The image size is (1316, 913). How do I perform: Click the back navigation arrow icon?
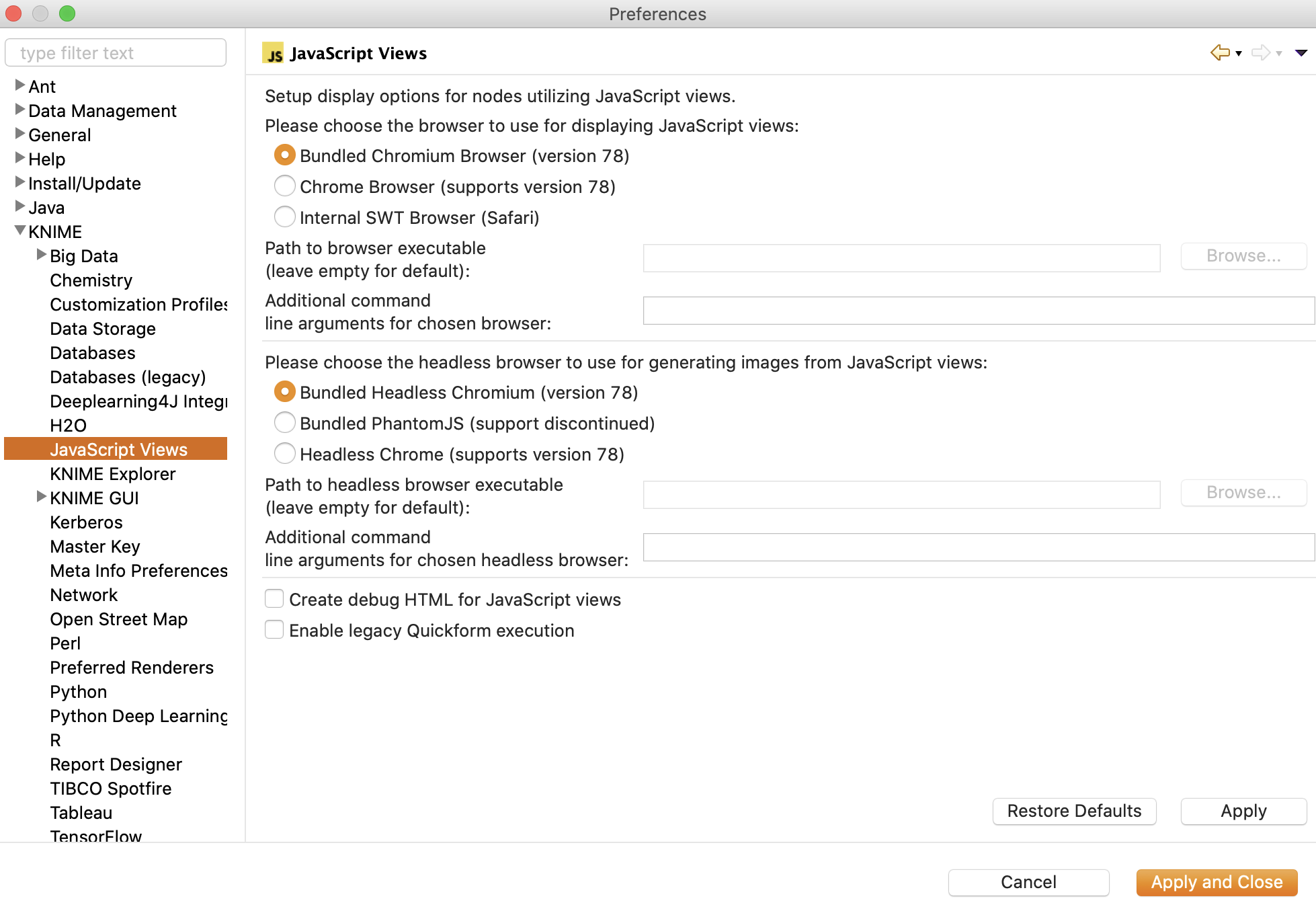coord(1220,52)
